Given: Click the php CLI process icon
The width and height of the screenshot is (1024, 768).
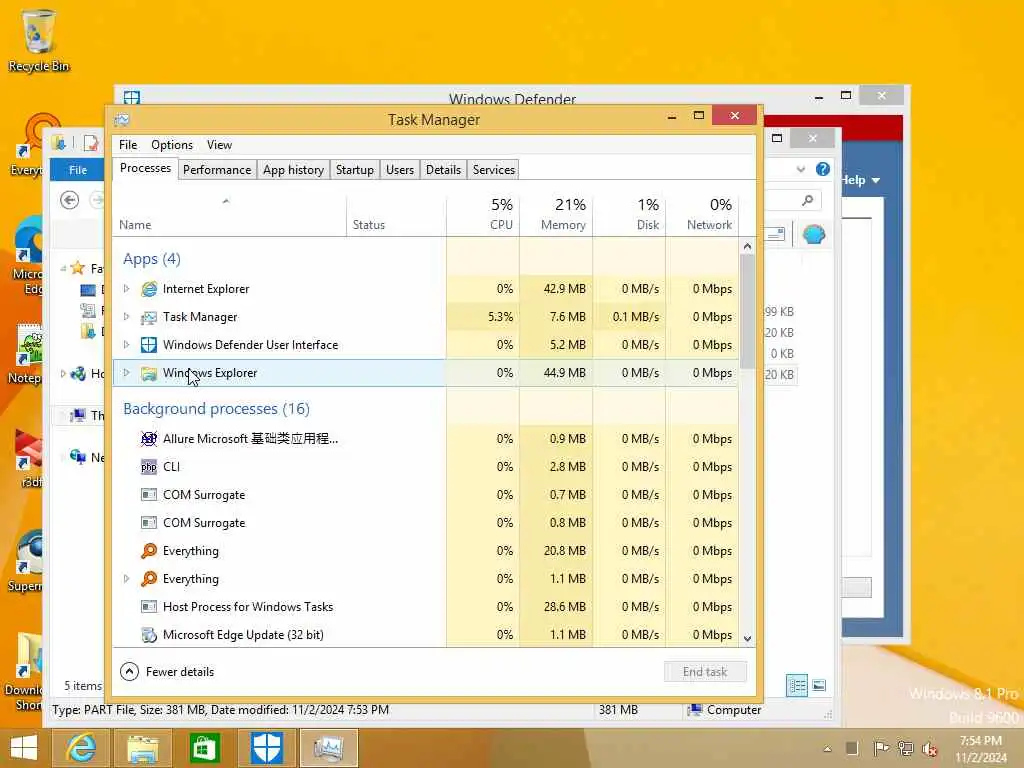Looking at the screenshot, I should (149, 467).
